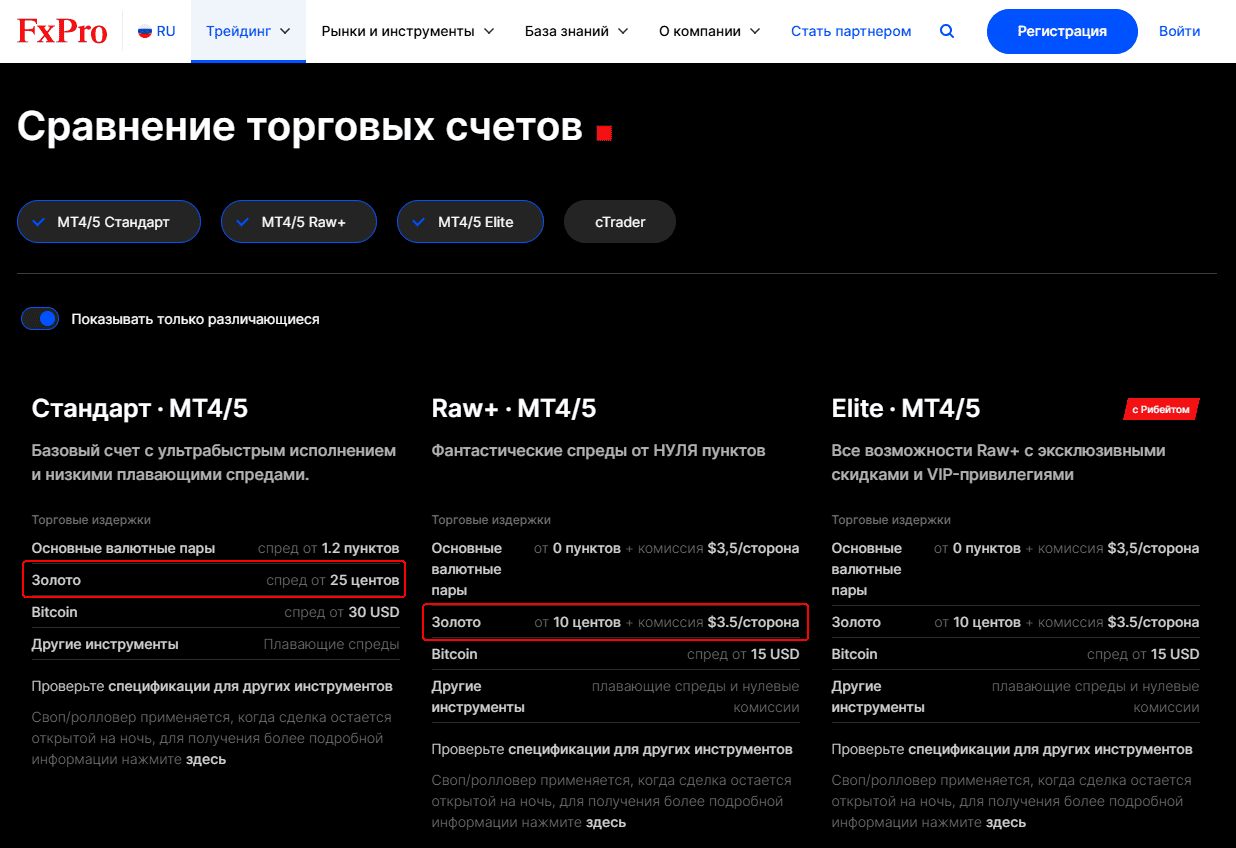Click Сравнение торговых счетов title
1236x848 pixels.
300,127
